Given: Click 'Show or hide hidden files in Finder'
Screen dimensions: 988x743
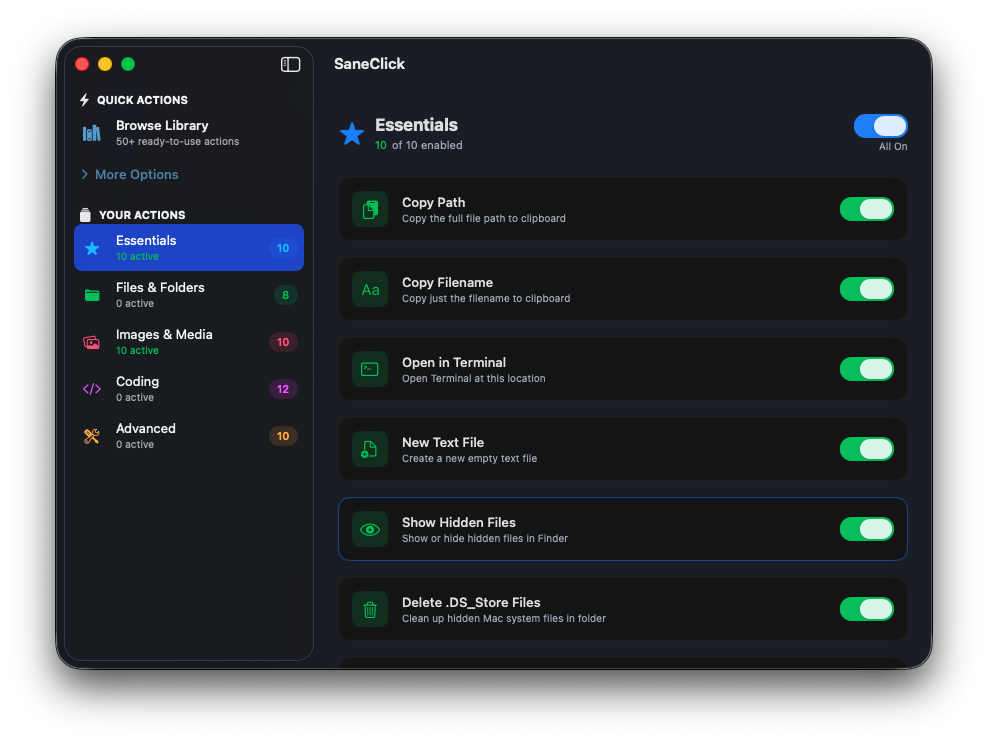Looking at the screenshot, I should tap(485, 539).
